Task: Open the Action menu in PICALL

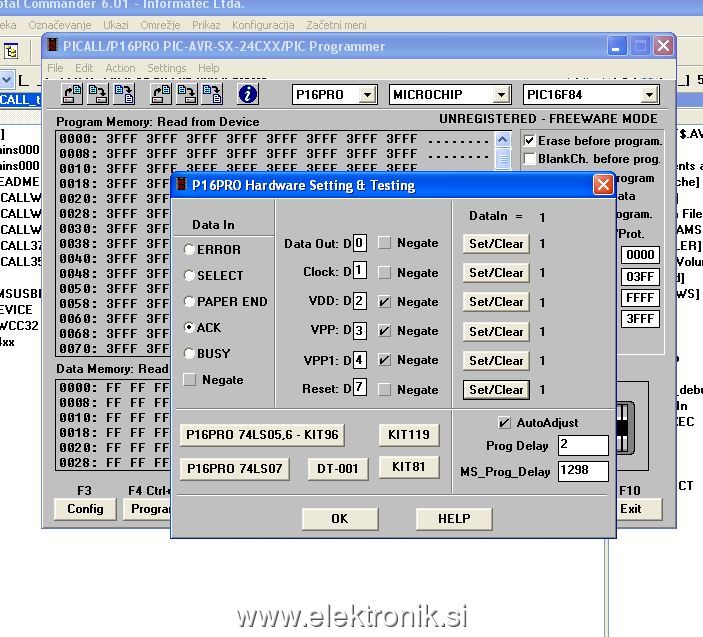Action: (120, 68)
